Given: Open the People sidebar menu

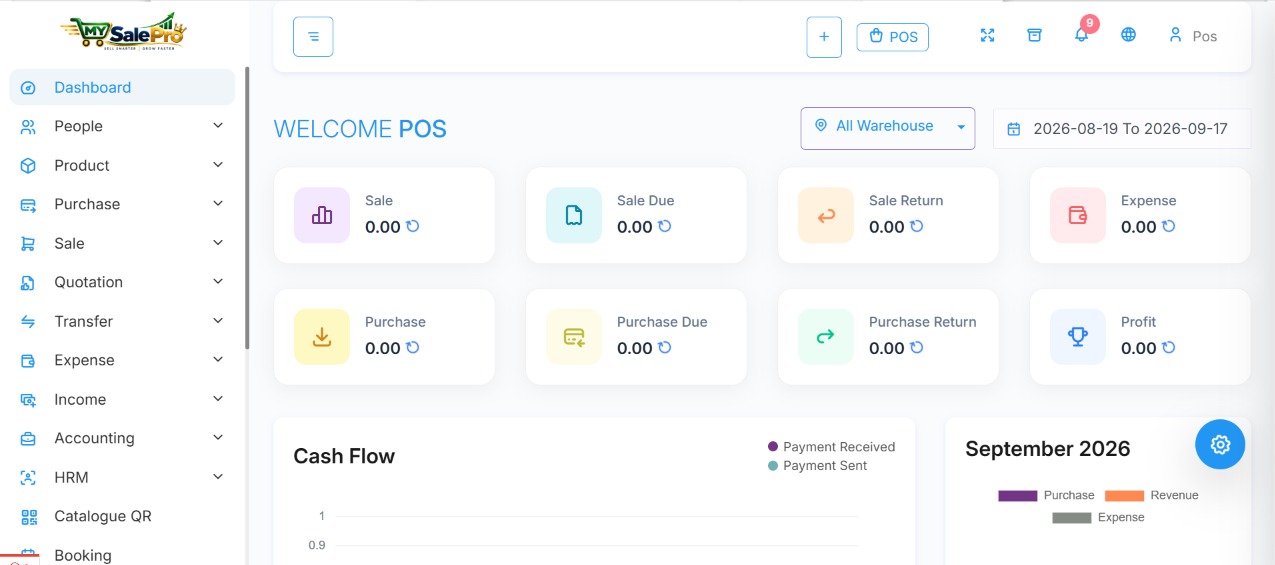Looking at the screenshot, I should click(x=122, y=126).
